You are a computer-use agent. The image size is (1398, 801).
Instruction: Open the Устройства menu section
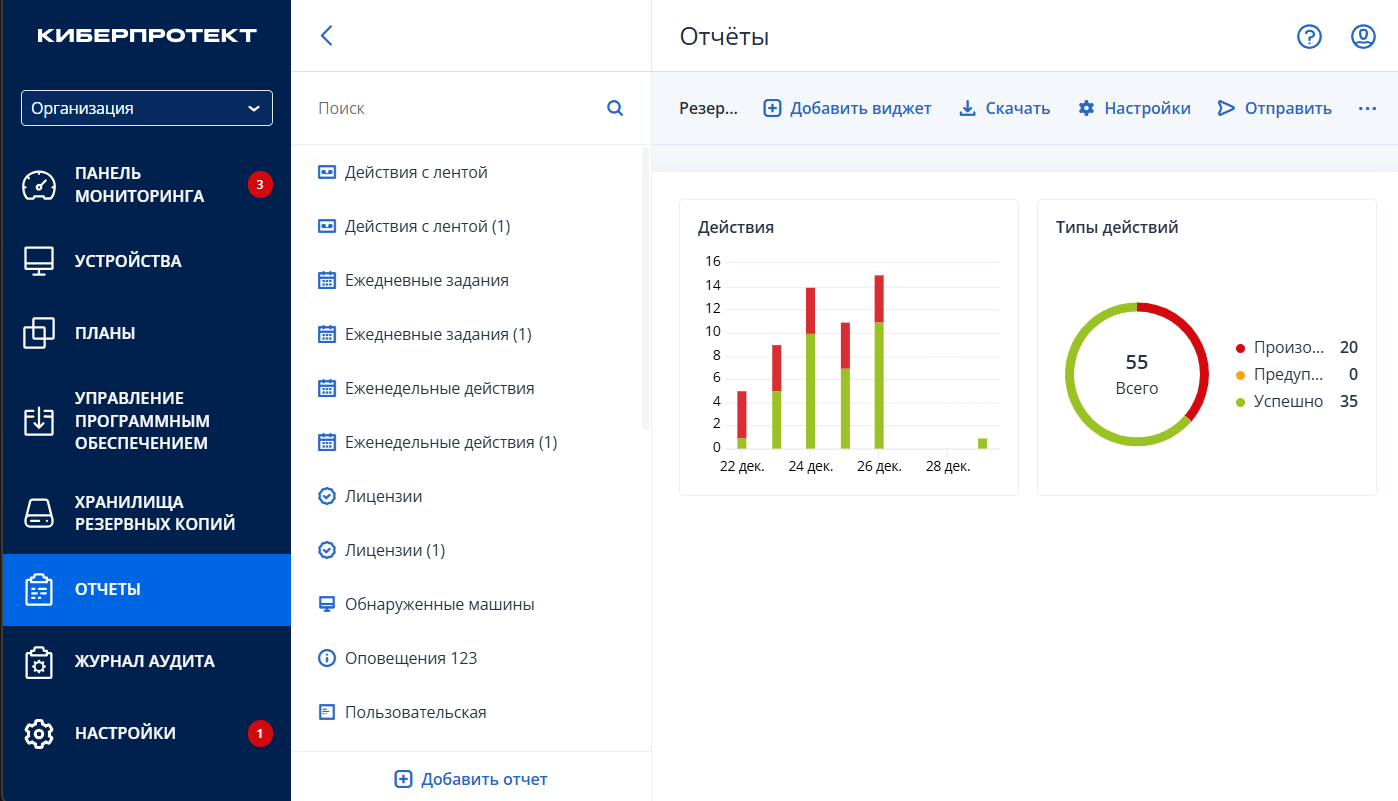(147, 261)
